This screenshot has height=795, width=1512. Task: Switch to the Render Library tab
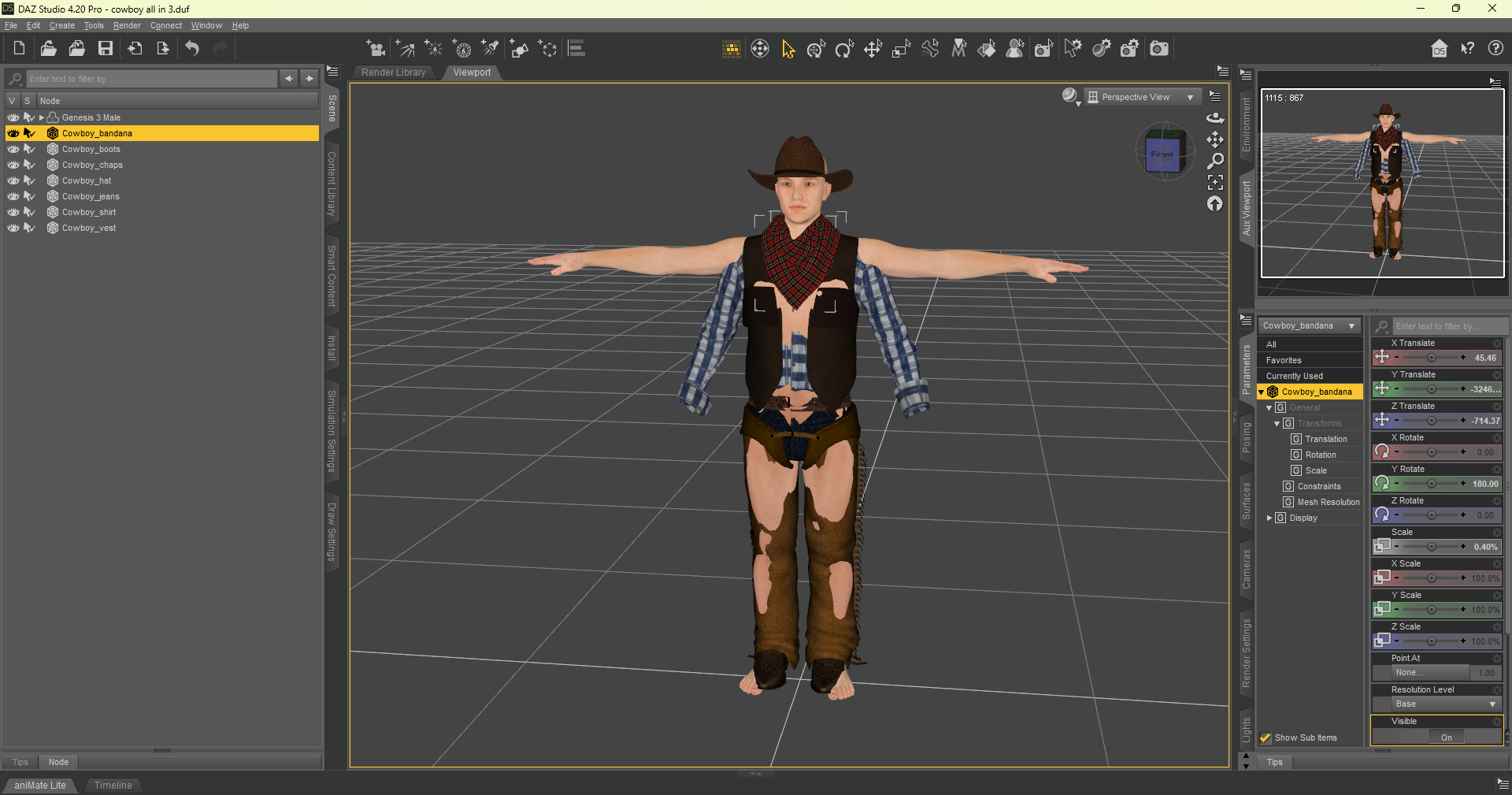[x=393, y=72]
